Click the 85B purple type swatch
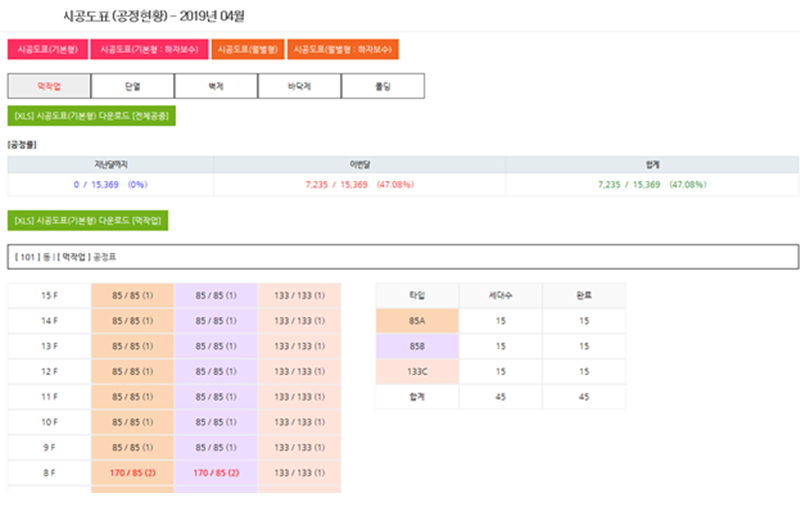 pos(417,347)
